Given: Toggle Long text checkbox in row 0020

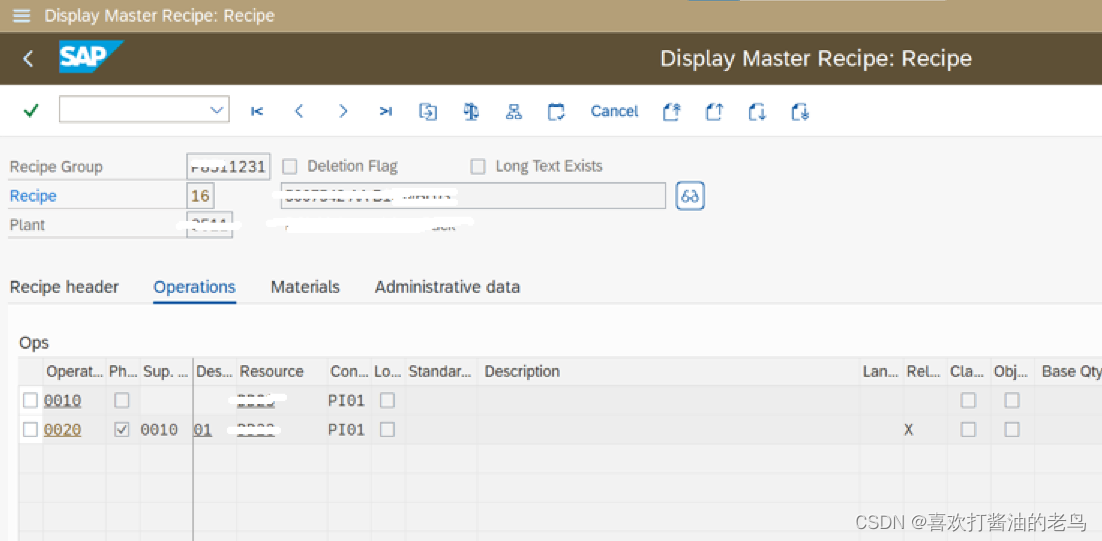Looking at the screenshot, I should click(x=387, y=429).
